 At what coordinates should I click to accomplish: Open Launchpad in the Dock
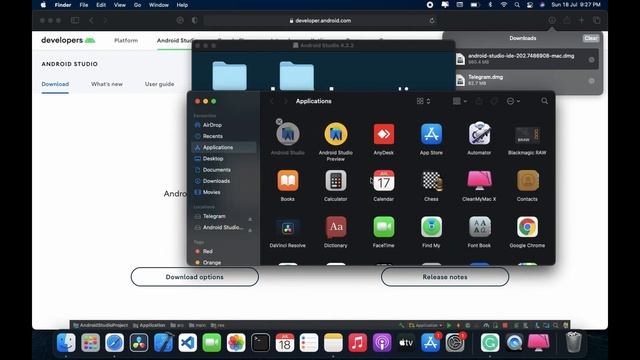[x=90, y=342]
